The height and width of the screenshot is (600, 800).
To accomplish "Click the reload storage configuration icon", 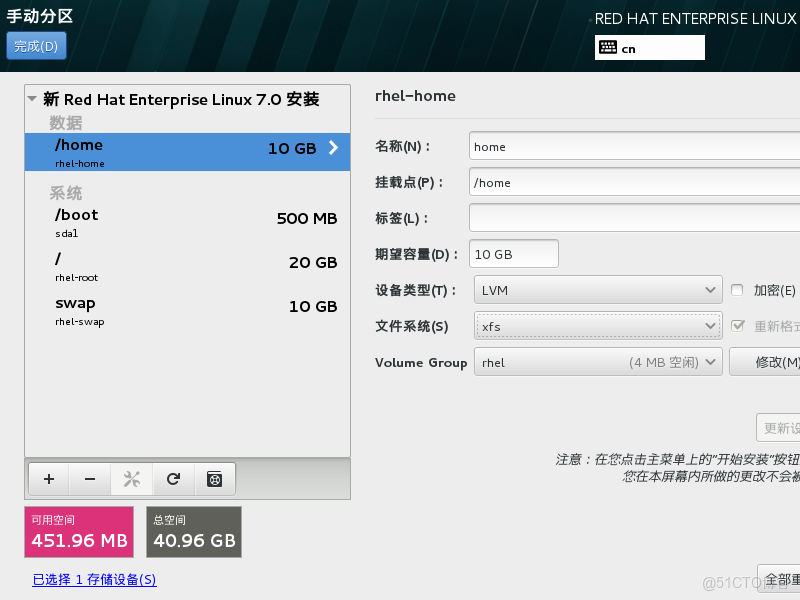I will point(172,479).
